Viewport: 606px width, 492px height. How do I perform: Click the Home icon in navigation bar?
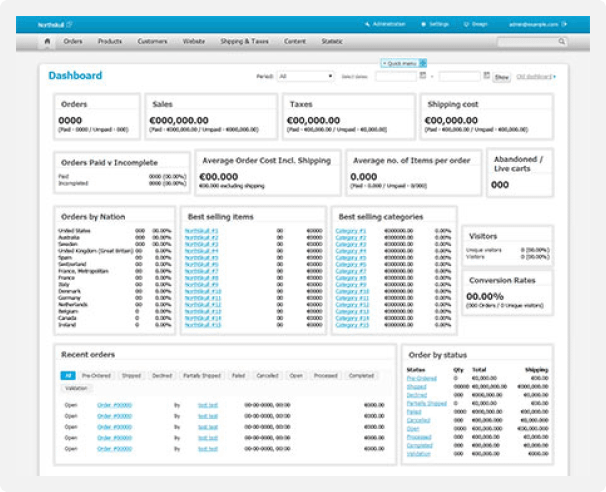coord(47,42)
